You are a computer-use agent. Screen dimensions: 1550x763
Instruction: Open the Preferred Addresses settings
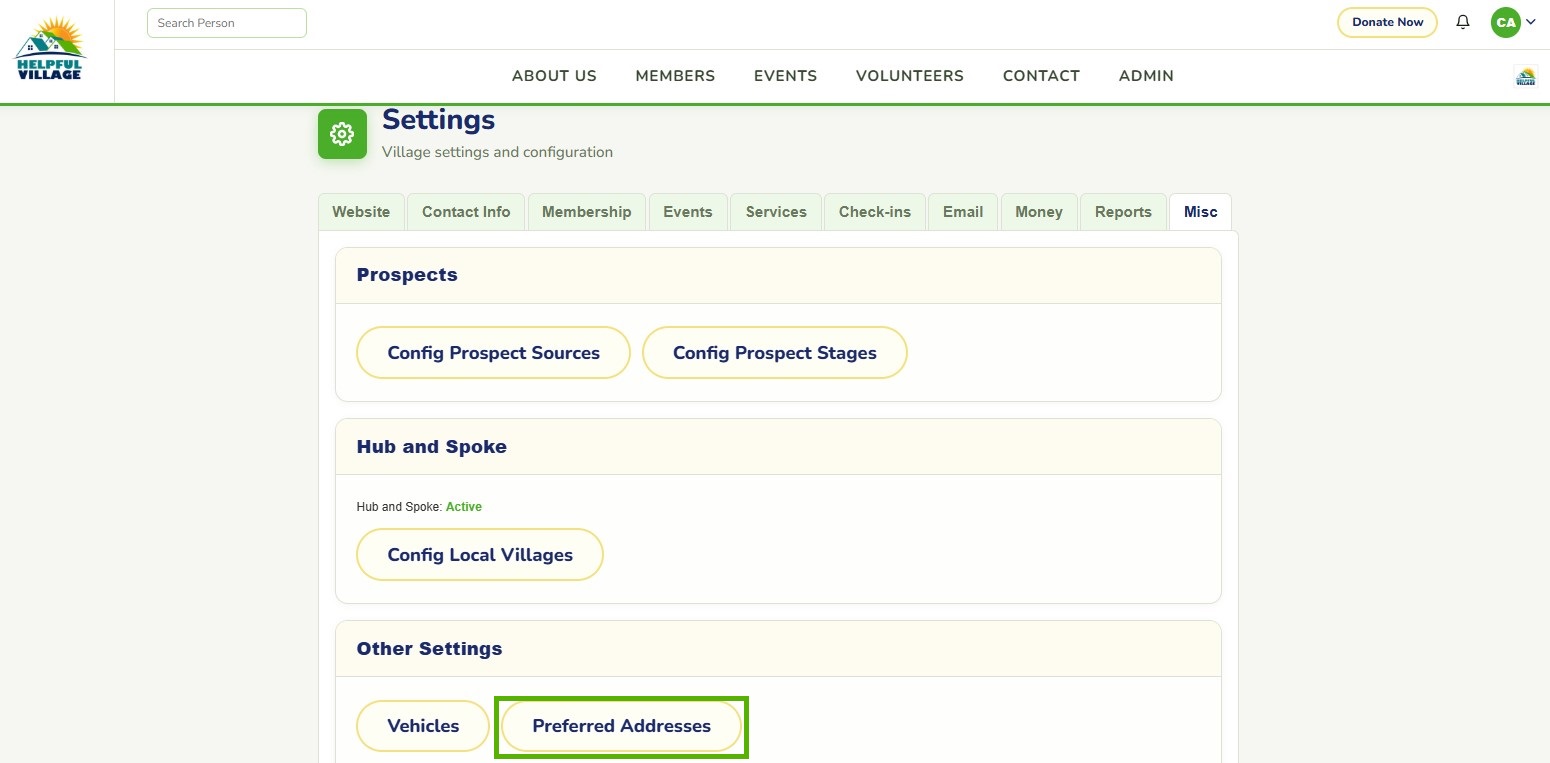click(622, 726)
